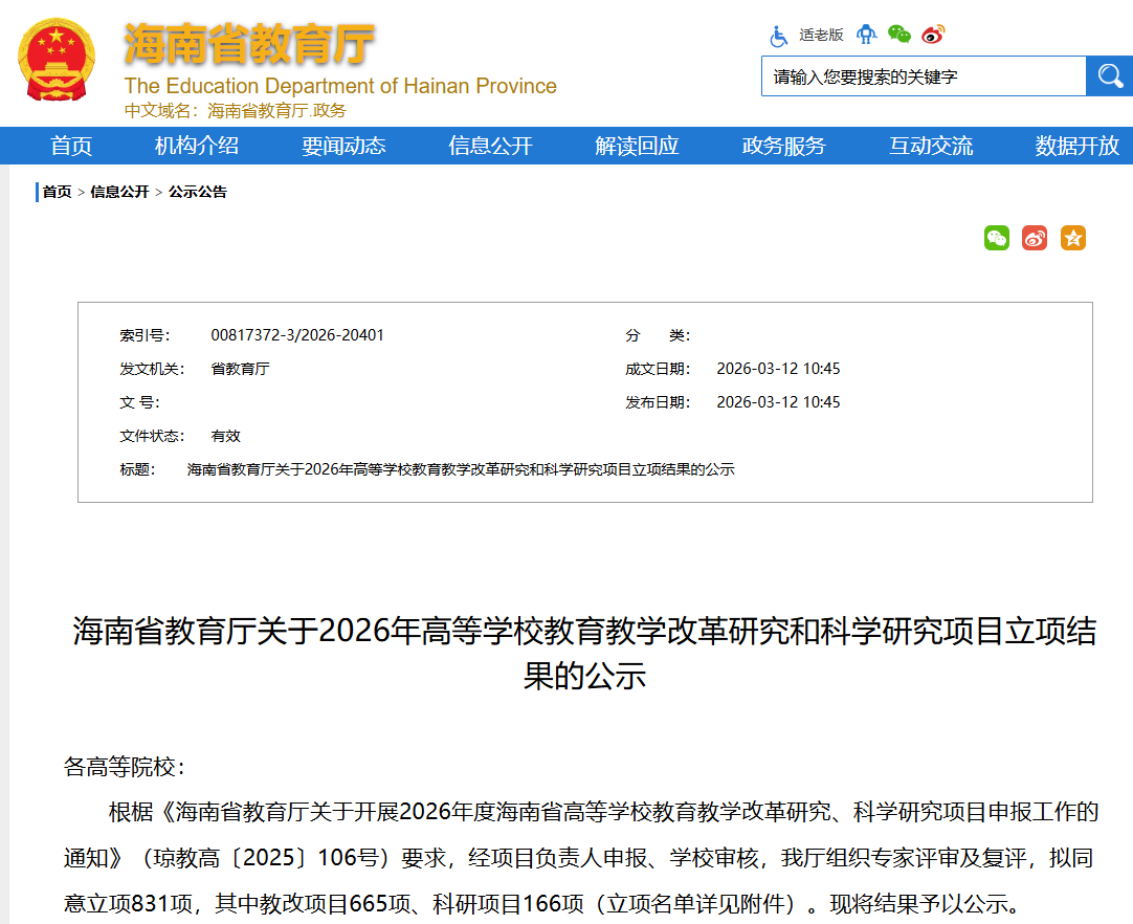Select 信息公开 in the blue navigation bar
The width and height of the screenshot is (1133, 924).
pyautogui.click(x=491, y=146)
